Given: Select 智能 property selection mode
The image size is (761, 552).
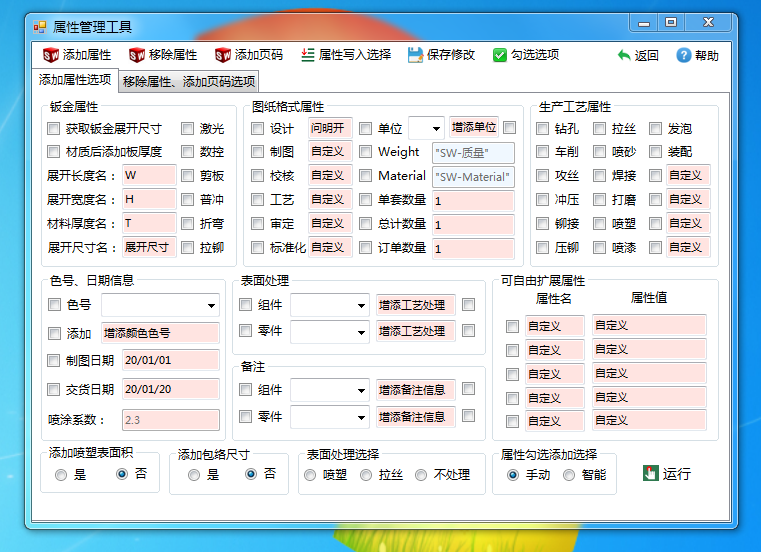Looking at the screenshot, I should [569, 475].
